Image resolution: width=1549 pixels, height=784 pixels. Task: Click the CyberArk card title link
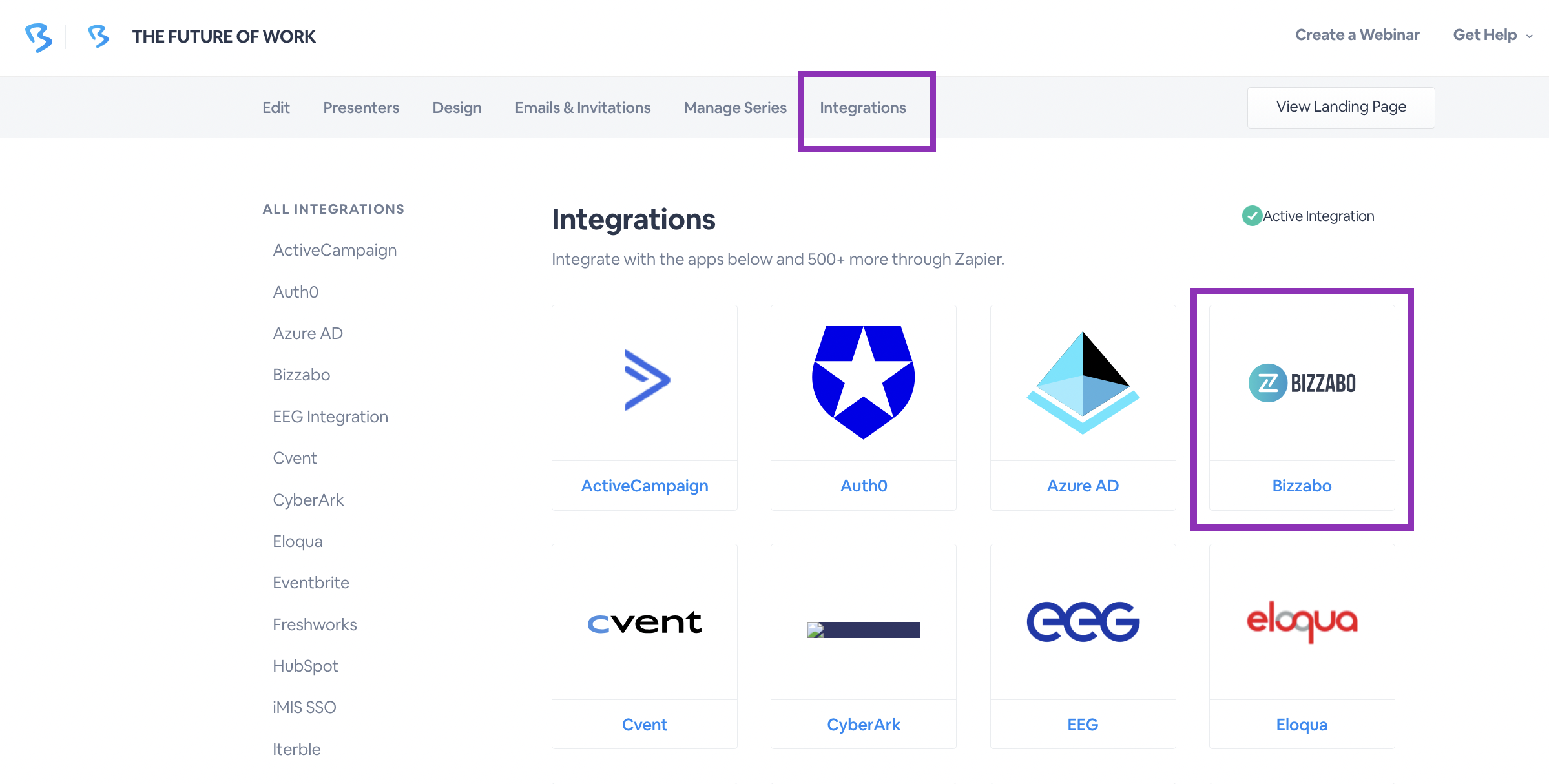[x=864, y=725]
